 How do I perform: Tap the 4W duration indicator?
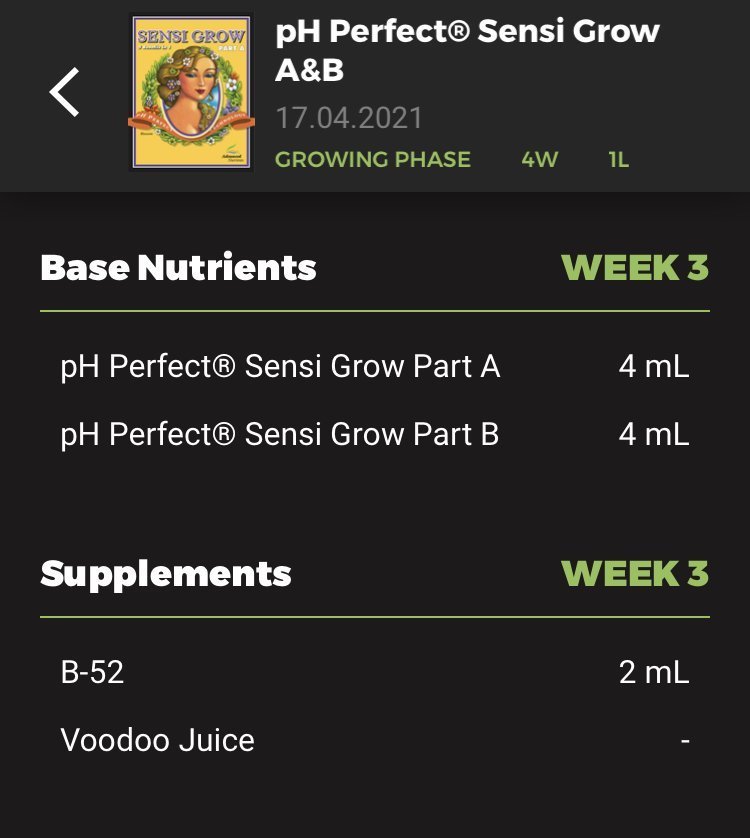(x=539, y=159)
